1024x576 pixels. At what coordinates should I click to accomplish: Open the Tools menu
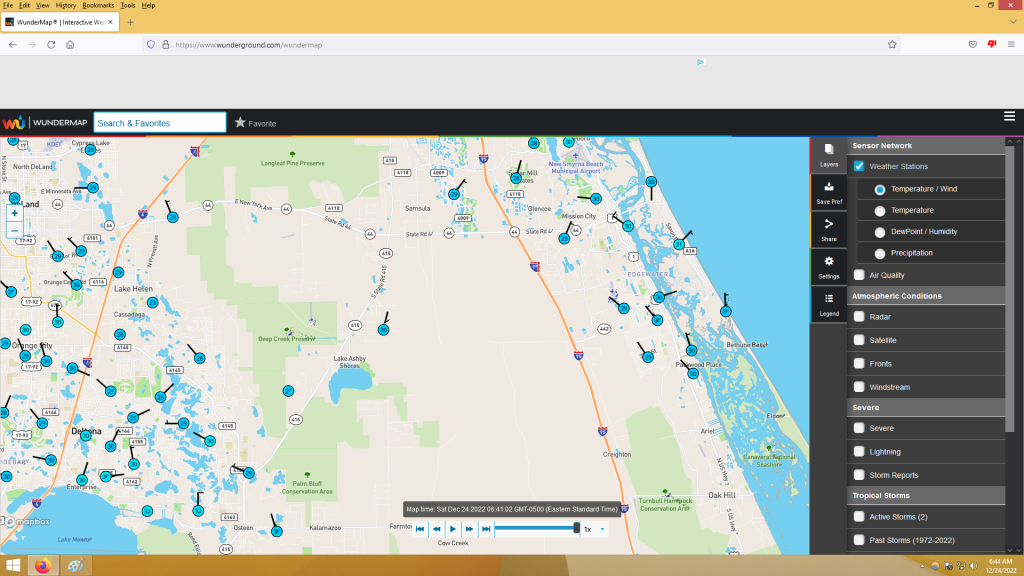(x=128, y=5)
